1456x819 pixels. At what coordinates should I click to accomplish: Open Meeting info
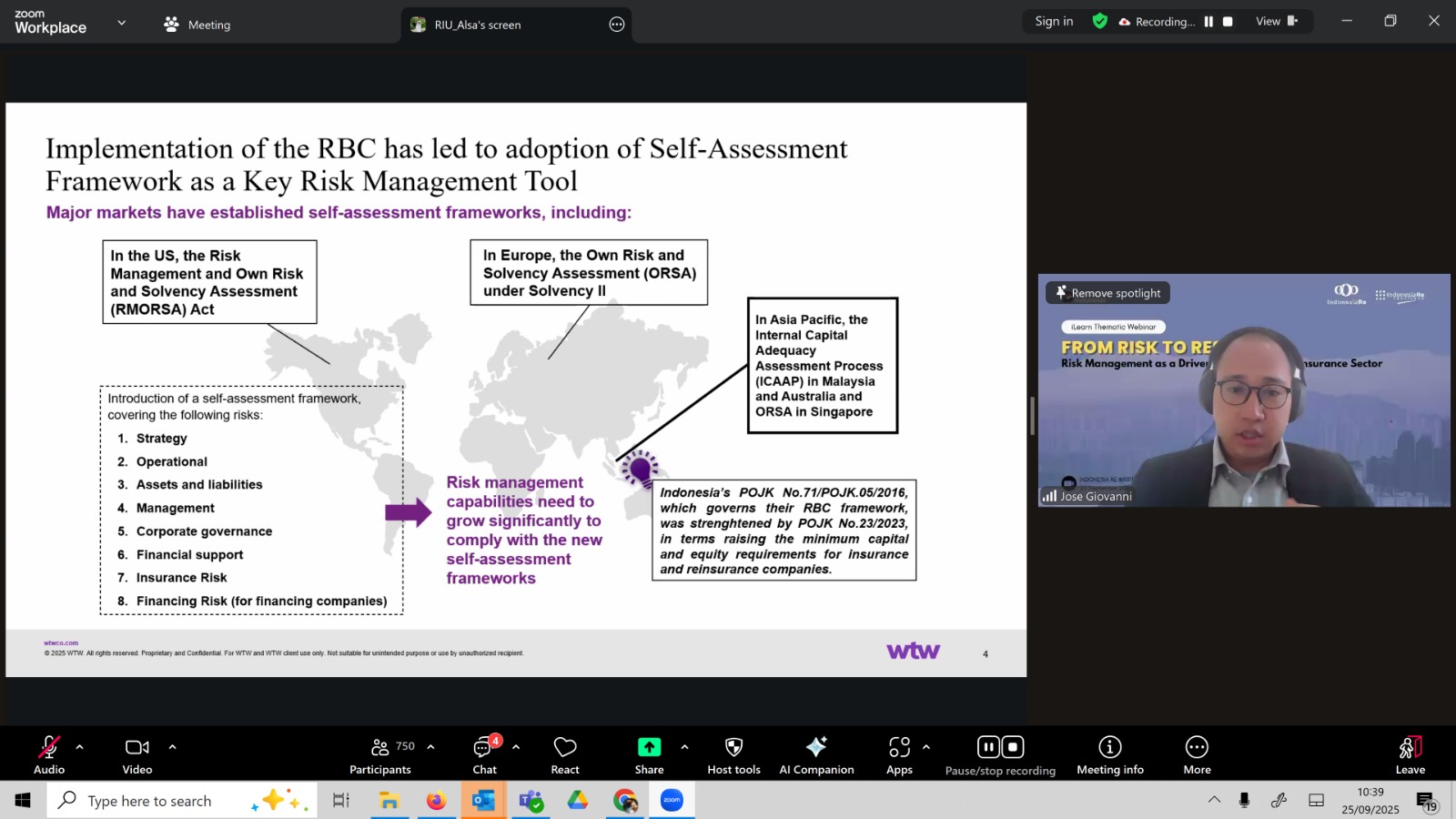(1109, 755)
